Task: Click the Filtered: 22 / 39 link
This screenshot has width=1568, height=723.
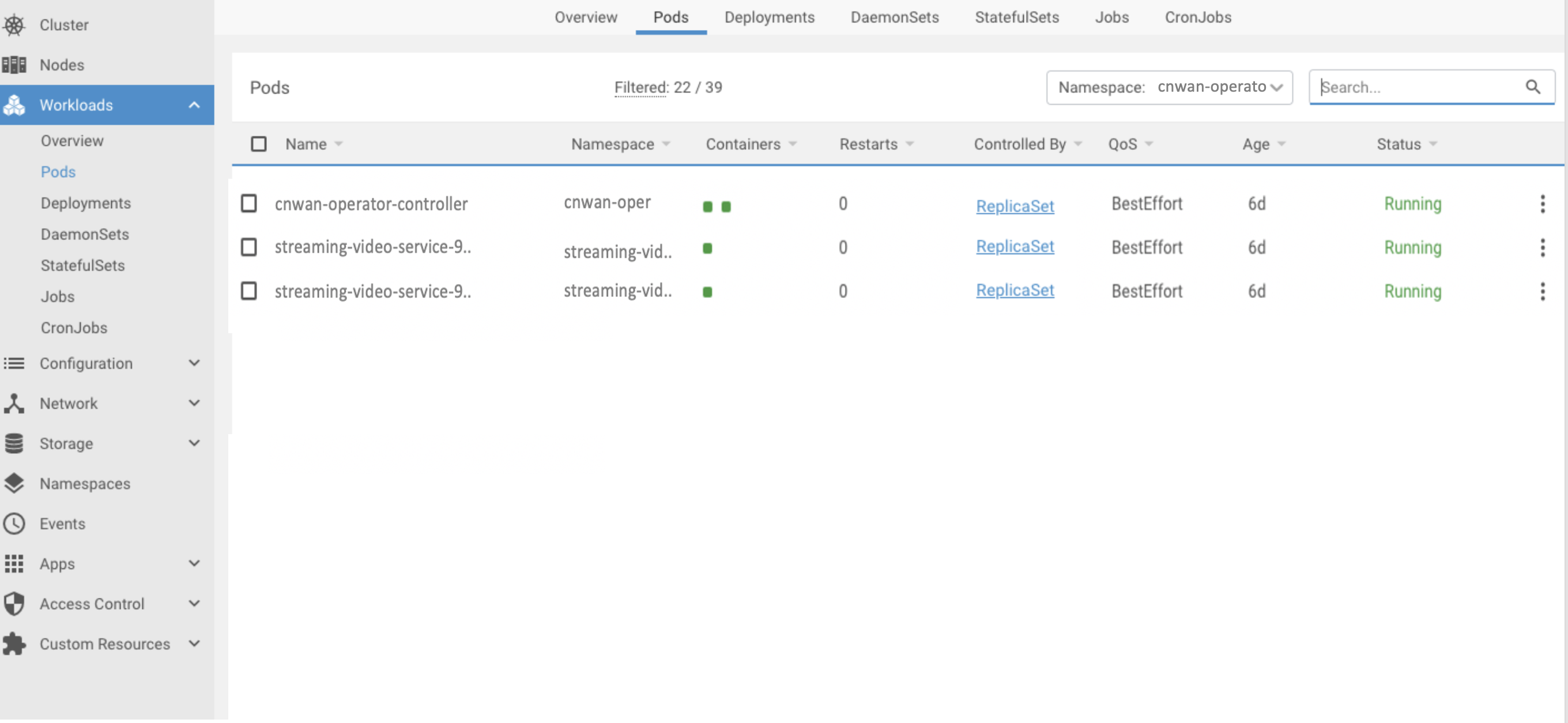Action: pyautogui.click(x=668, y=87)
